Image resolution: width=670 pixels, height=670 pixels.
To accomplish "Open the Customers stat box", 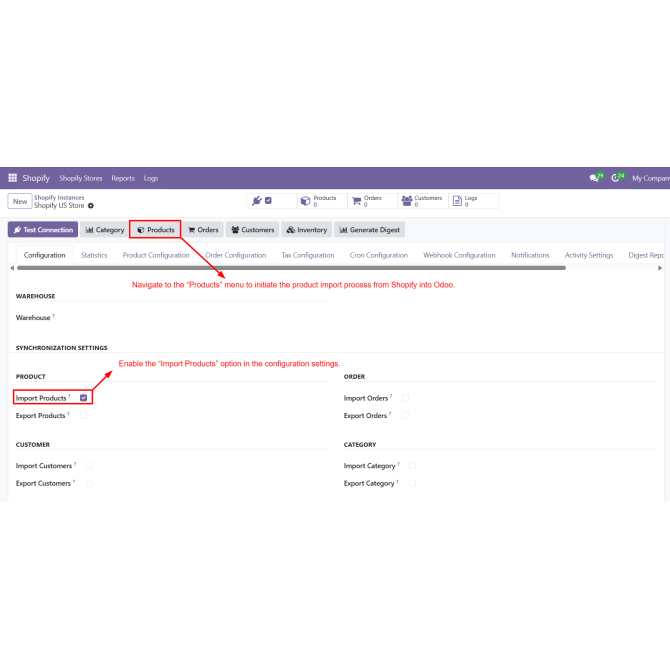I will point(423,201).
